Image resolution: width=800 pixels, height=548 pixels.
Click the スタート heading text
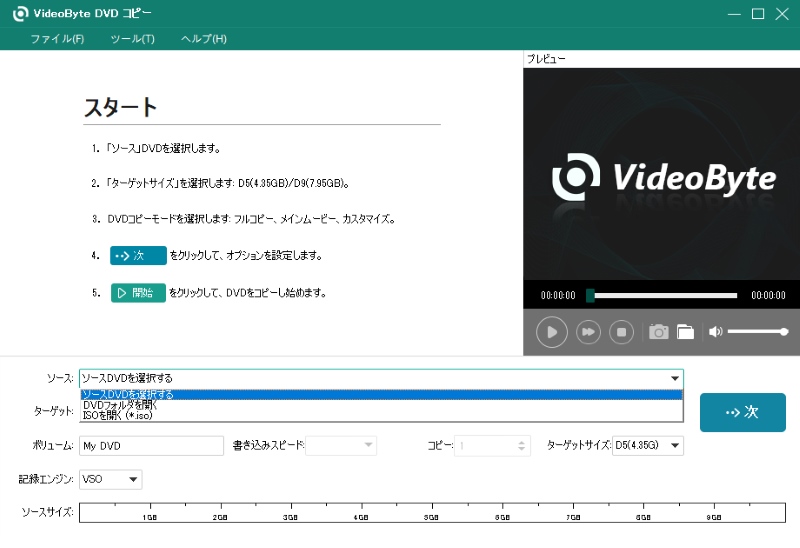click(x=120, y=108)
